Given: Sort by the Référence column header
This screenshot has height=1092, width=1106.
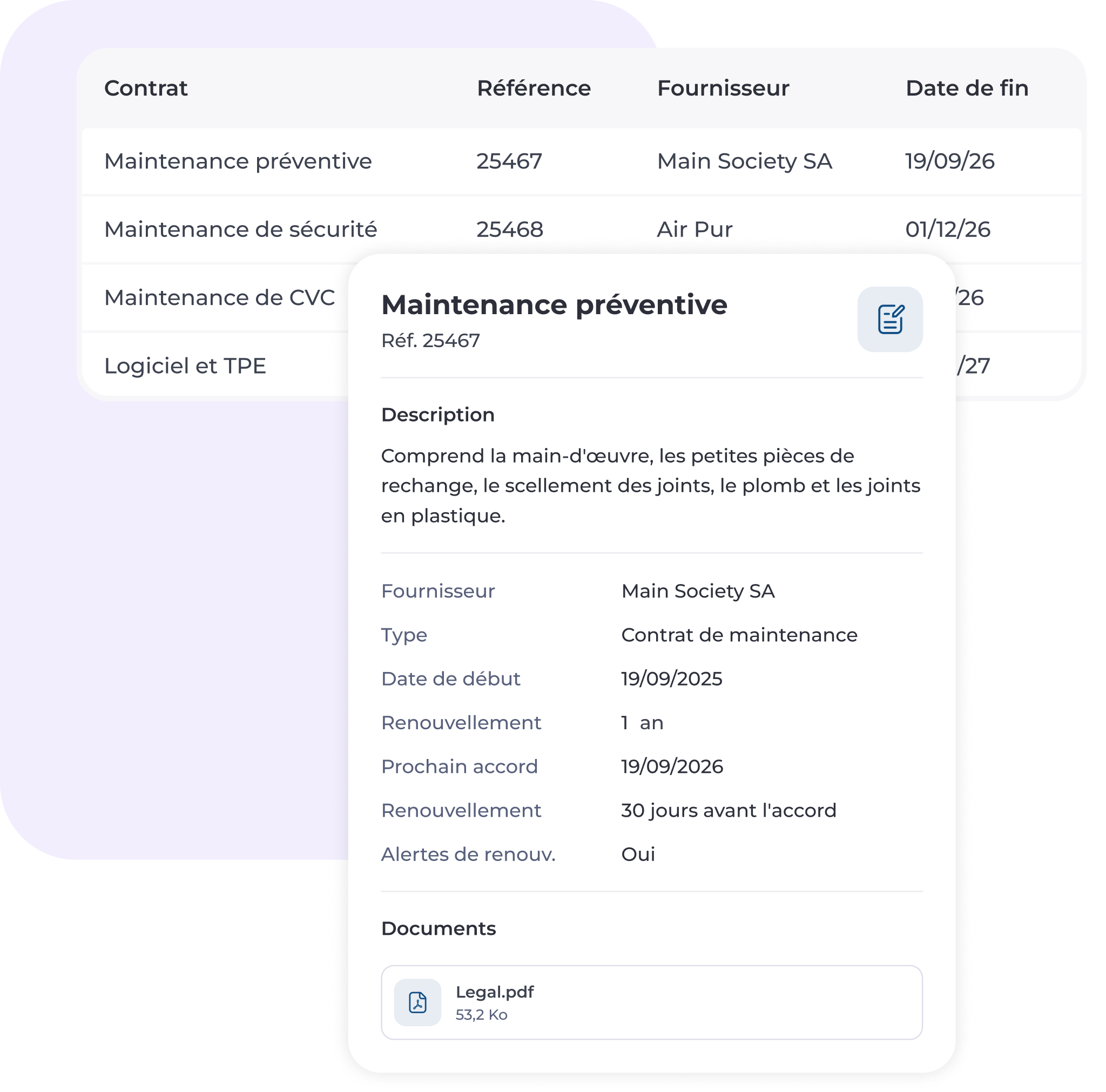Looking at the screenshot, I should pyautogui.click(x=534, y=88).
